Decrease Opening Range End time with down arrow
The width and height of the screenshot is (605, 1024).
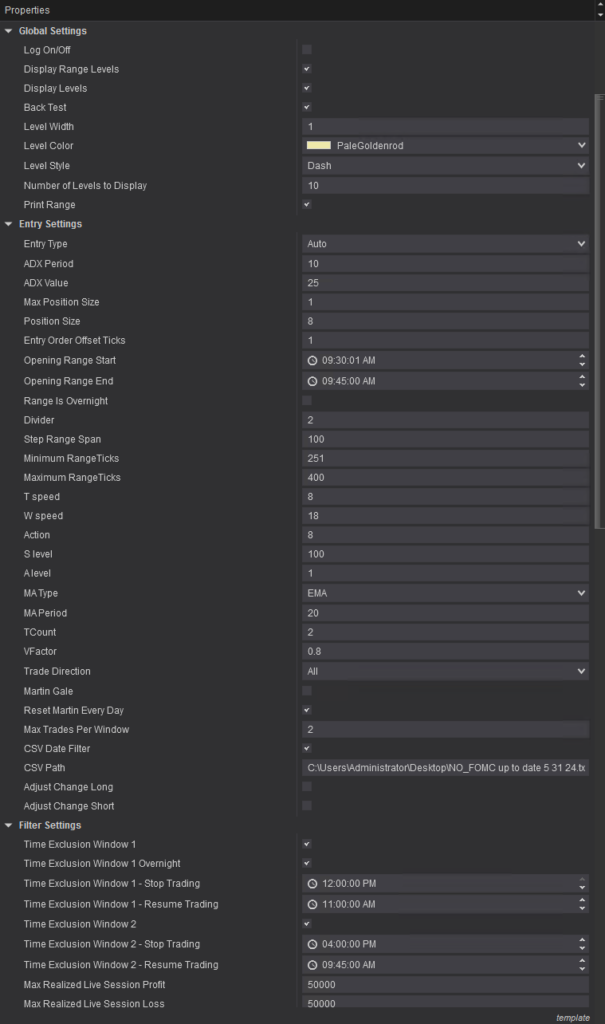[582, 385]
